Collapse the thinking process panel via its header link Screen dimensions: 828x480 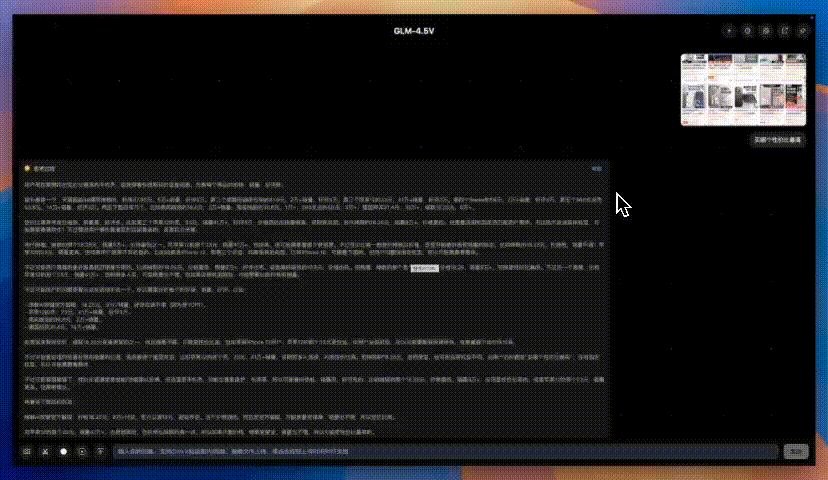click(x=597, y=169)
